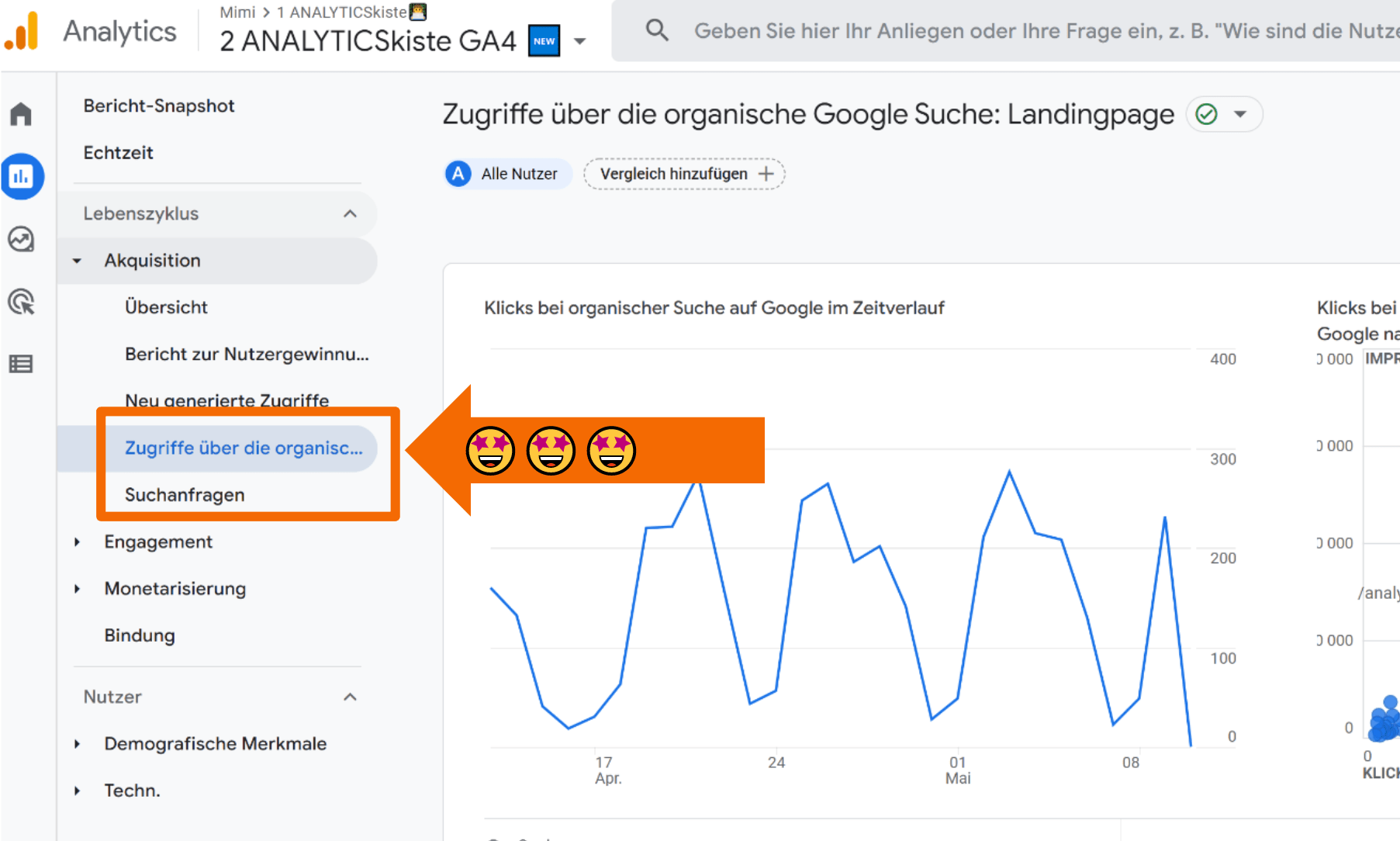Open the property selector dropdown arrow
Image resolution: width=1400 pixels, height=841 pixels.
tap(580, 42)
